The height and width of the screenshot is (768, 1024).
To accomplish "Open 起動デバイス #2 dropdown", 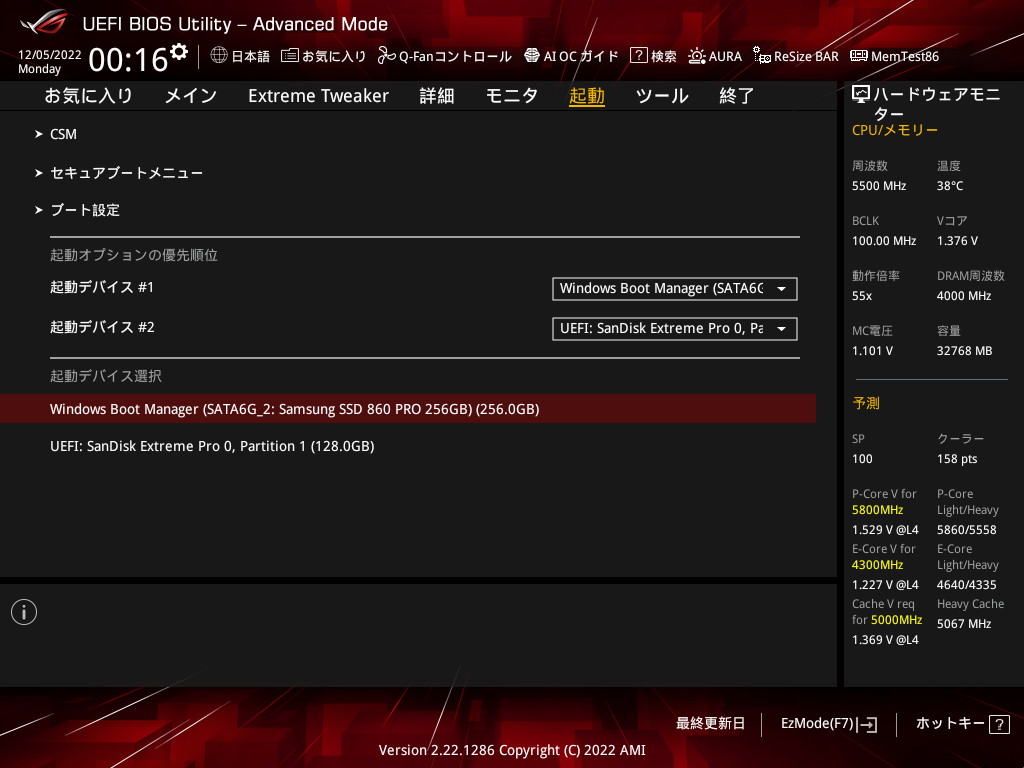I will [675, 328].
